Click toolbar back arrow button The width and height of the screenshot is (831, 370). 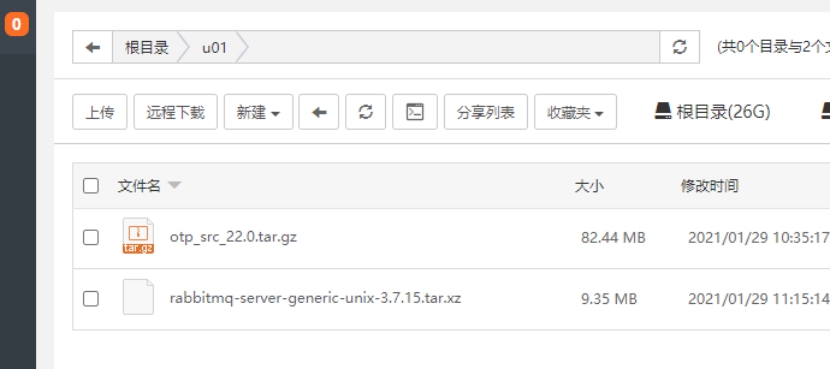pyautogui.click(x=319, y=112)
